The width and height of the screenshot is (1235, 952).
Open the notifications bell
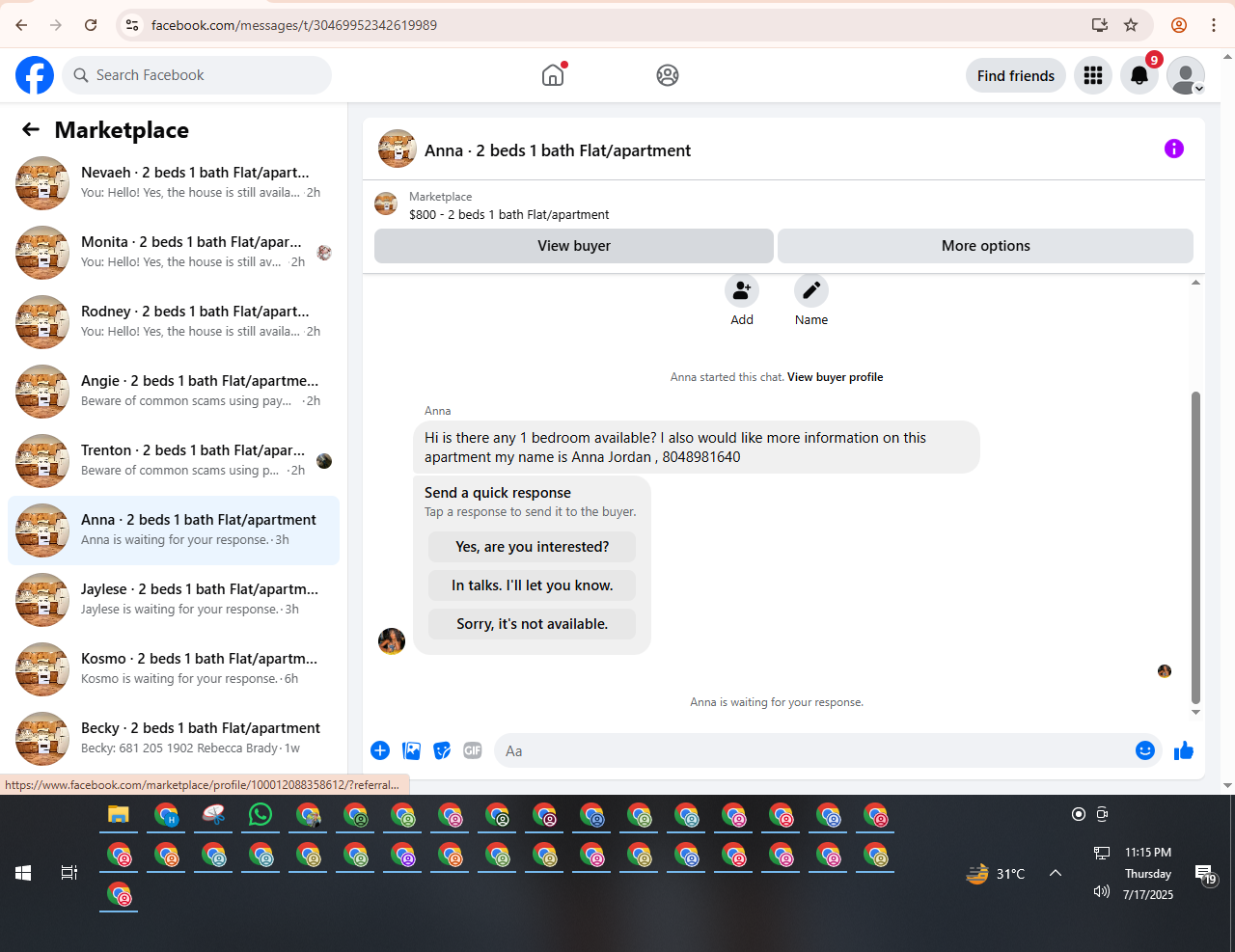[x=1139, y=75]
